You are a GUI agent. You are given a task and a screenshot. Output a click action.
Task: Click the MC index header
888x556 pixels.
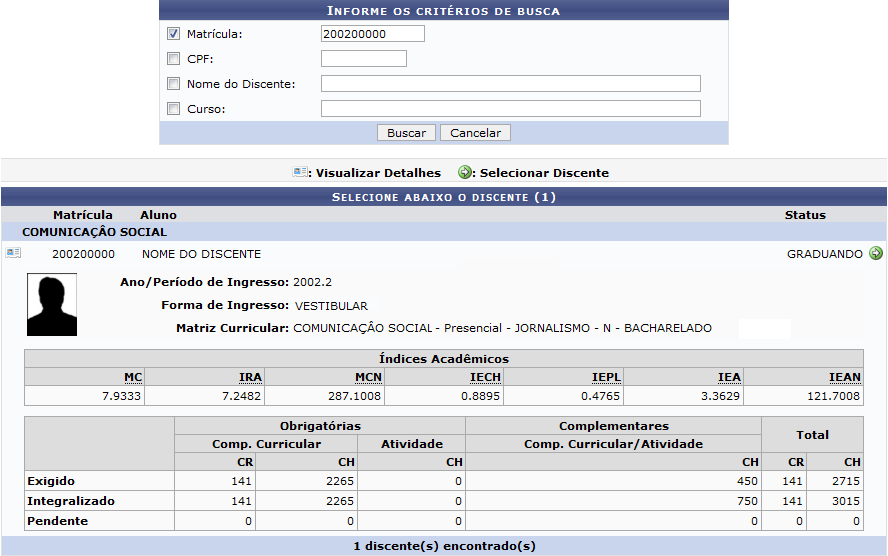click(133, 377)
